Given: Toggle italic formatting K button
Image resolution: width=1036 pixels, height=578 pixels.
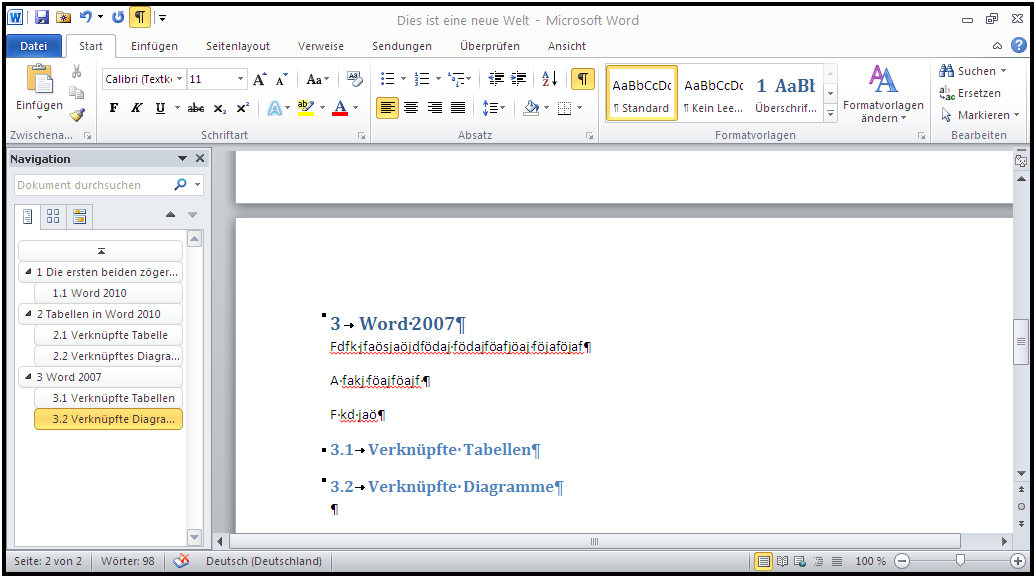Looking at the screenshot, I should click(x=137, y=108).
